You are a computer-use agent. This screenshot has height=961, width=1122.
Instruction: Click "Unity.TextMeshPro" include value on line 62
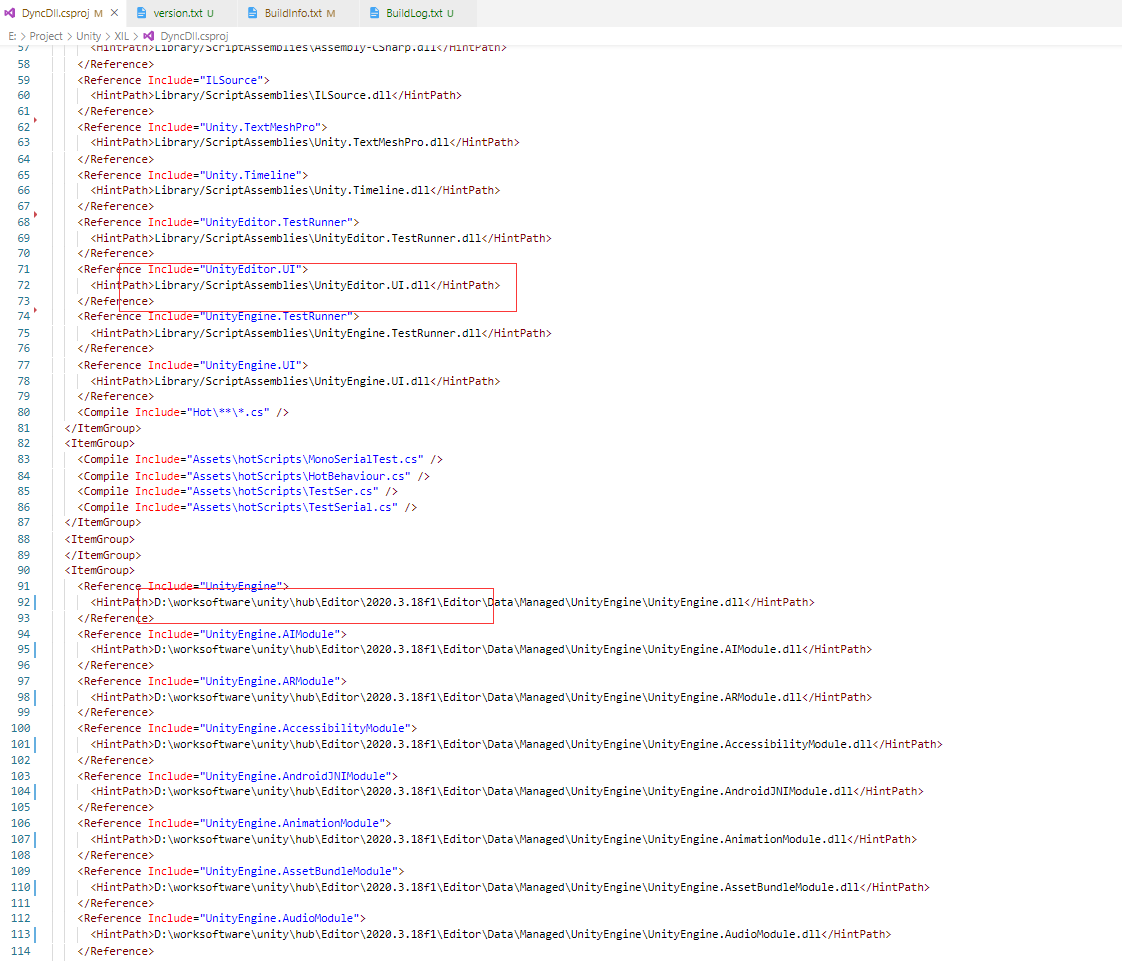point(260,127)
